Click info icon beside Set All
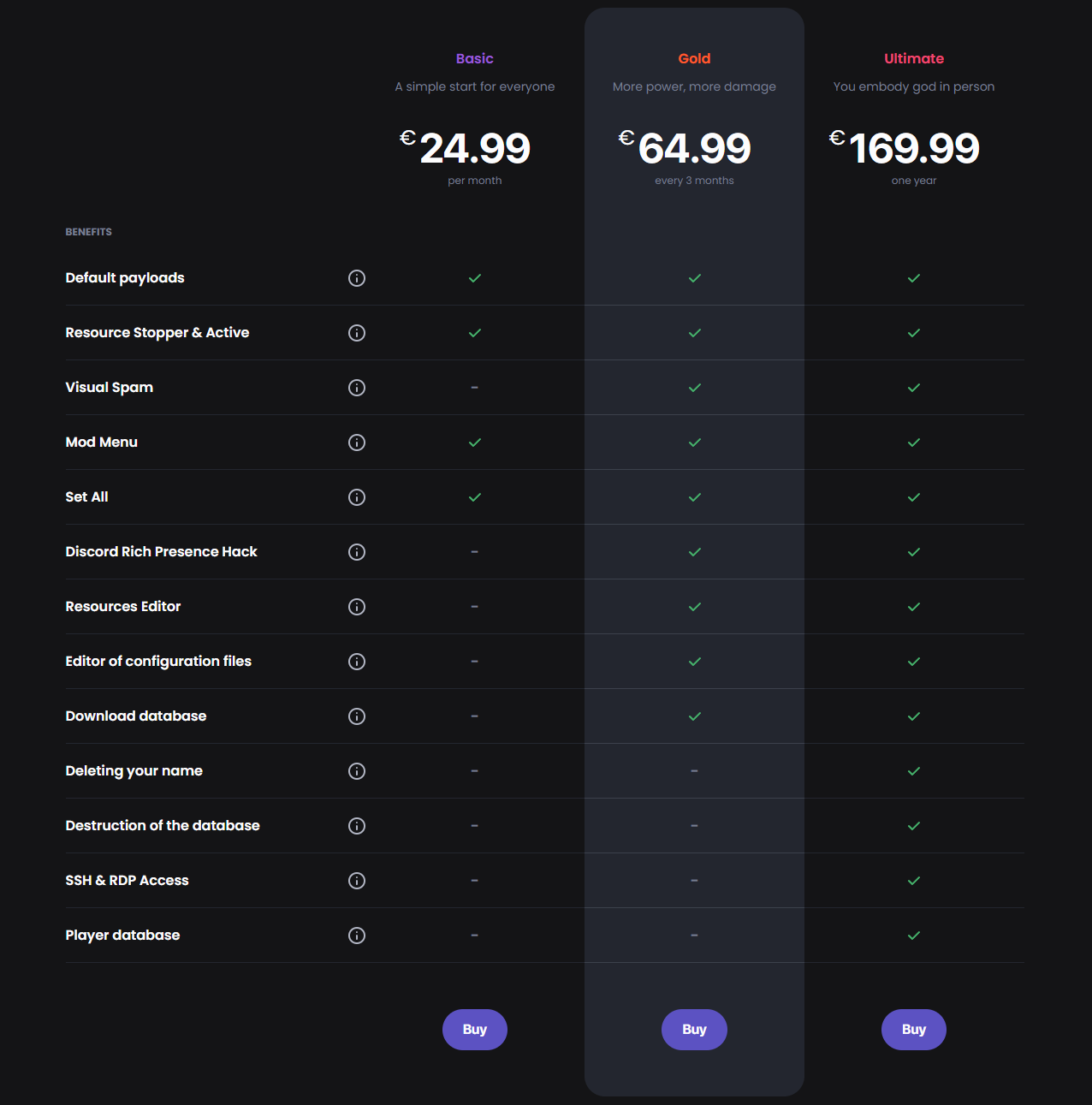The image size is (1092, 1105). [357, 497]
